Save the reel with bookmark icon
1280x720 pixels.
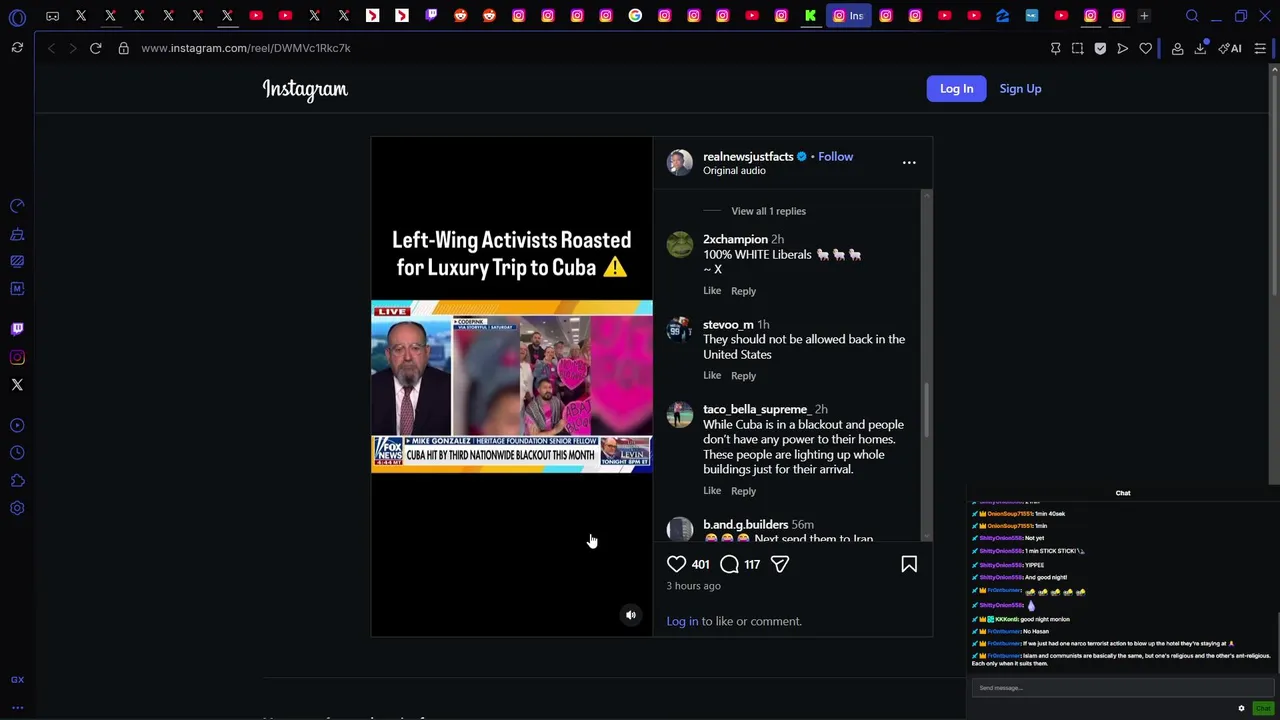point(909,564)
